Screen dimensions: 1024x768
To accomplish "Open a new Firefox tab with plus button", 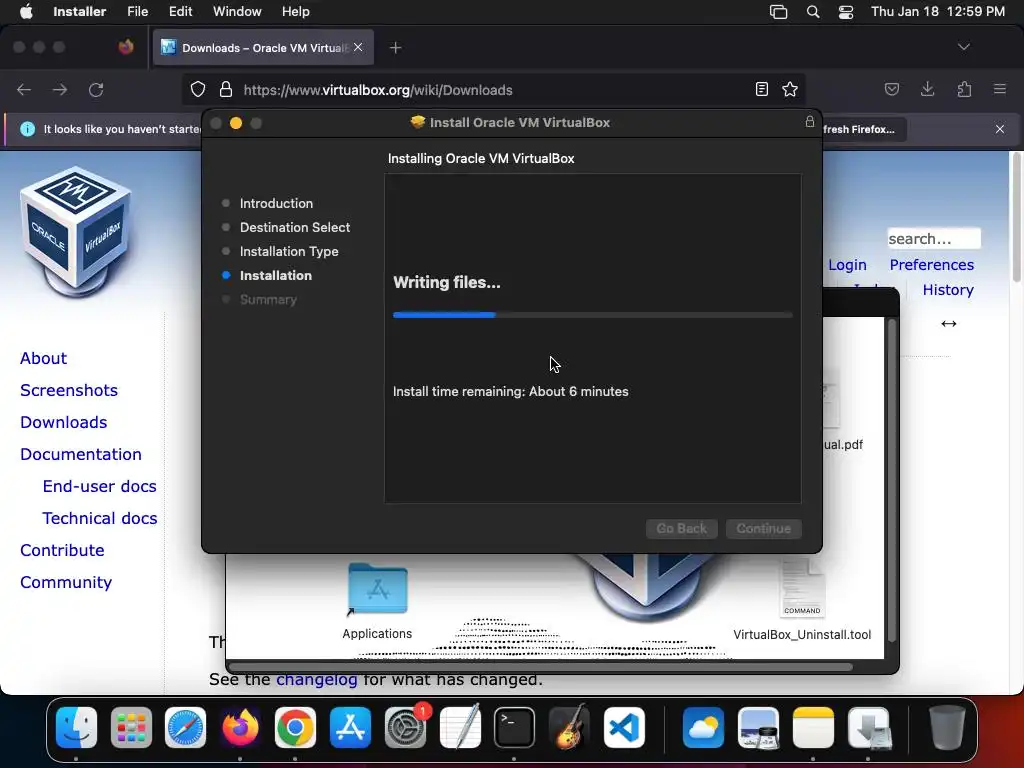I will pyautogui.click(x=395, y=48).
